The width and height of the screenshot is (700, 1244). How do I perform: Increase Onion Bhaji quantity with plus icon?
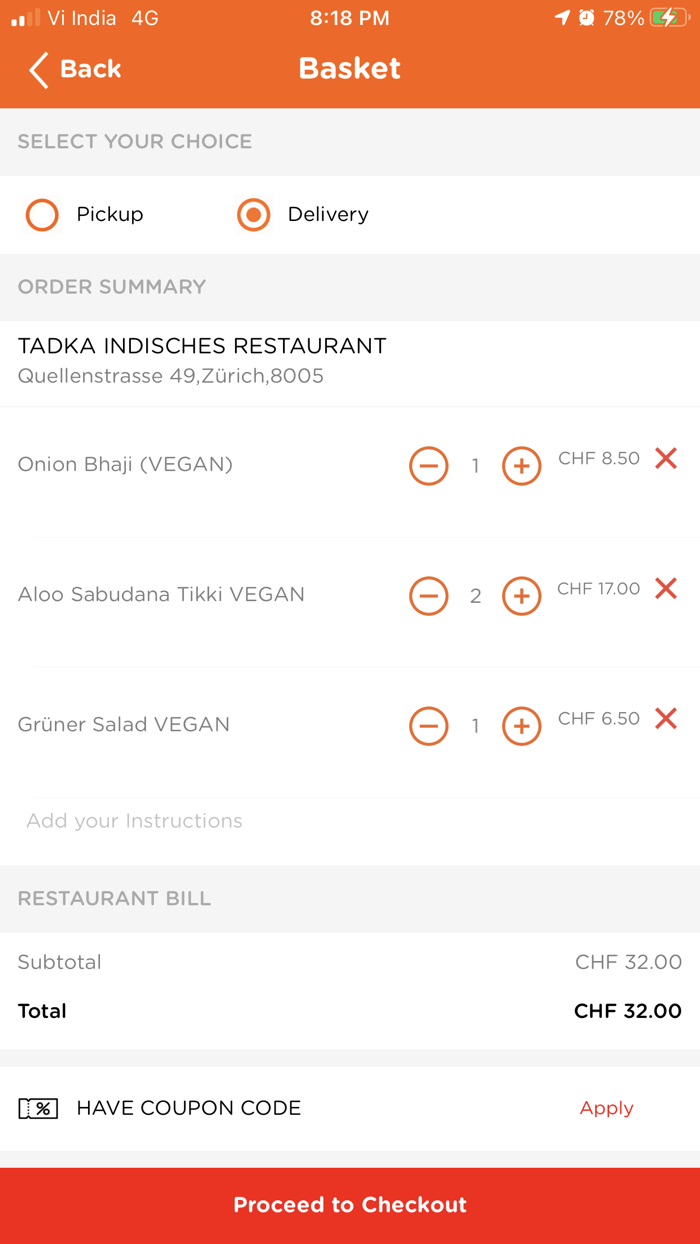[521, 466]
